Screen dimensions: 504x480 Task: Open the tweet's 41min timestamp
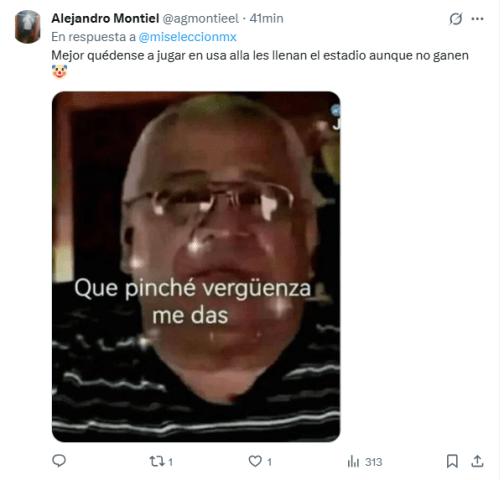tap(266, 18)
